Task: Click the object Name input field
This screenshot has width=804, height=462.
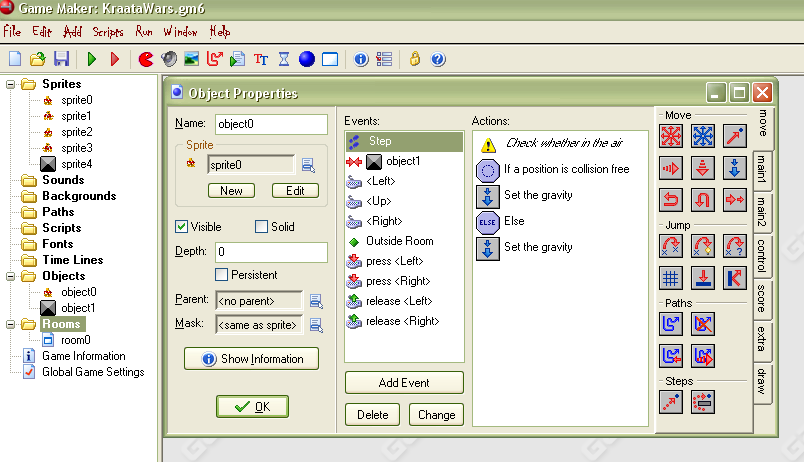Action: (x=271, y=124)
